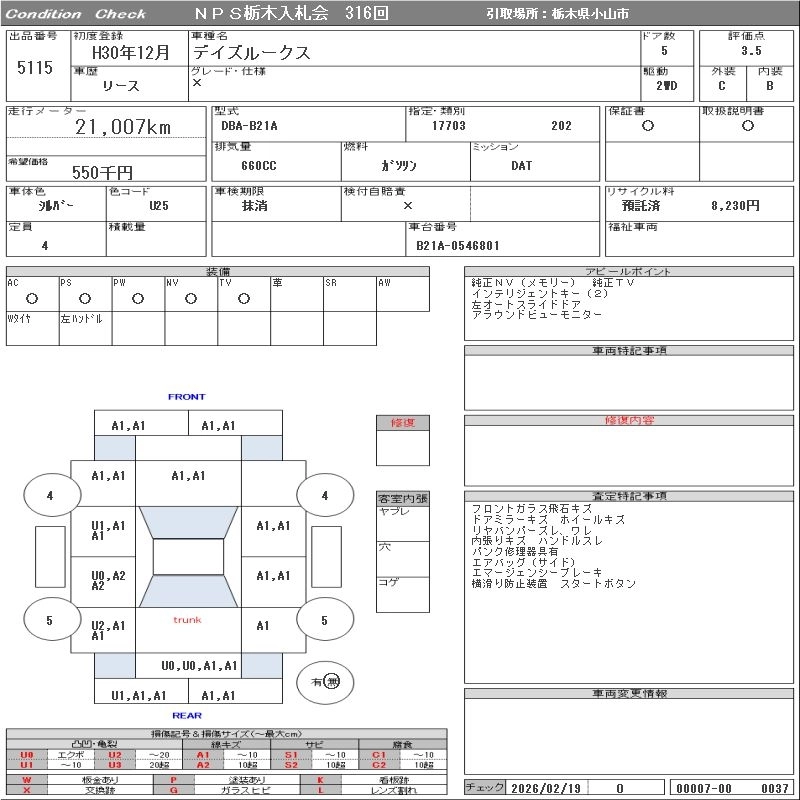Viewport: 800px width, 800px height.
Task: Click the U0,A2 damage panel
Action: click(x=108, y=580)
